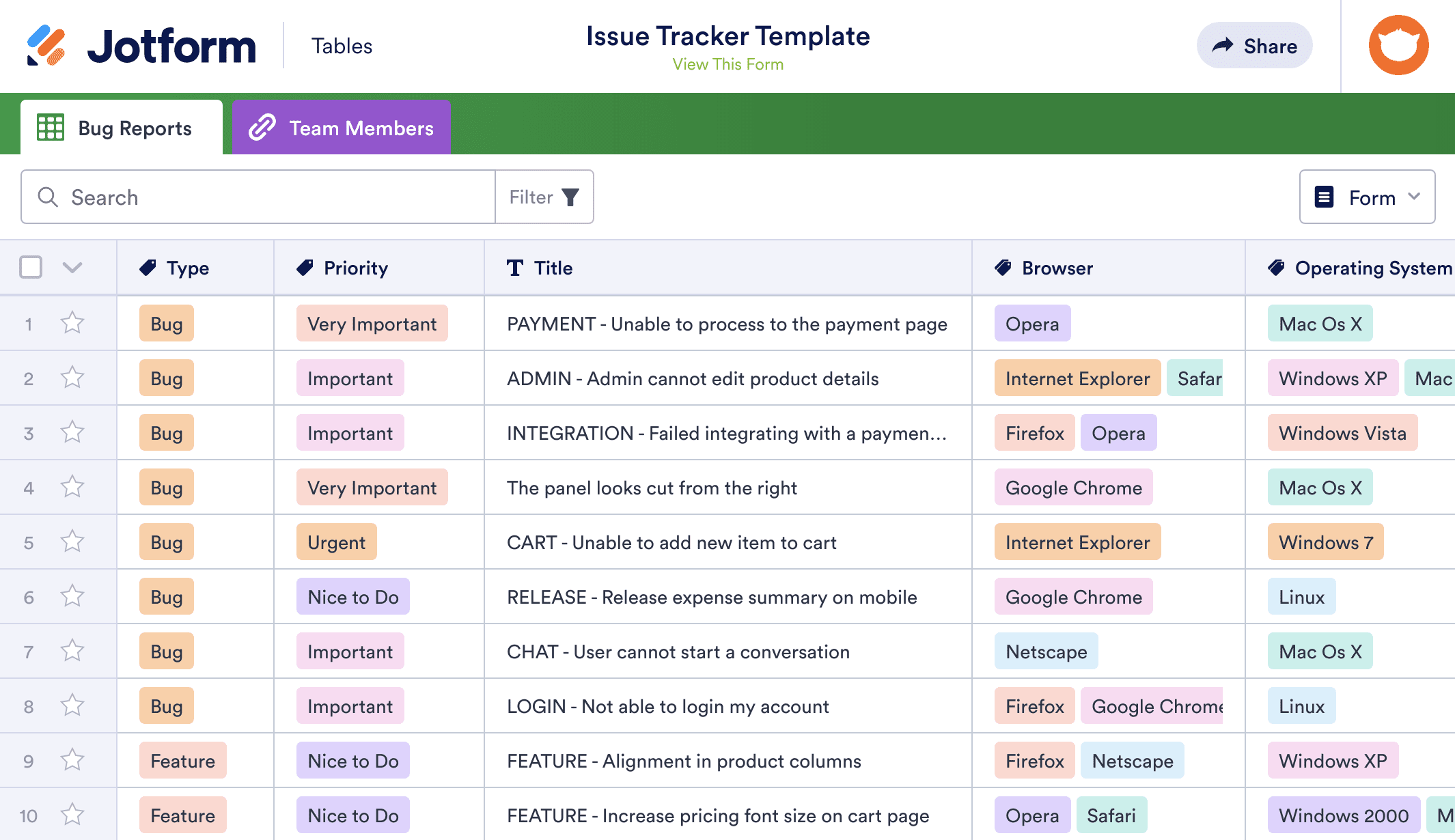This screenshot has width=1455, height=840.
Task: Open the View This Form link
Action: pos(727,64)
